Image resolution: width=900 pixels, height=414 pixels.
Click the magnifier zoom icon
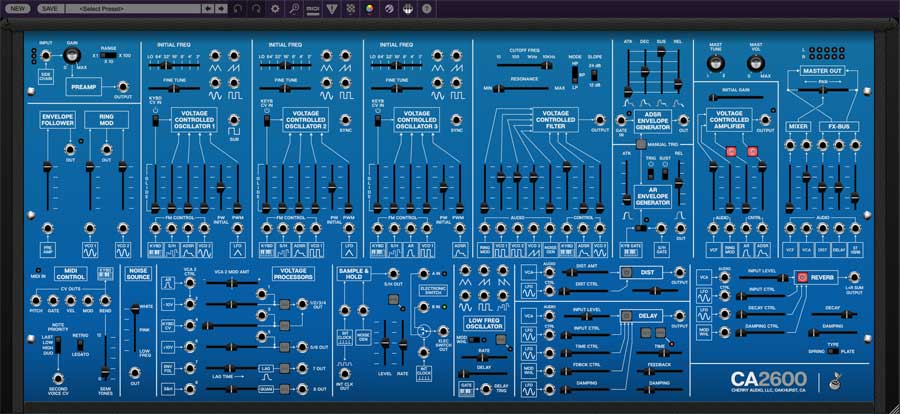click(x=294, y=9)
